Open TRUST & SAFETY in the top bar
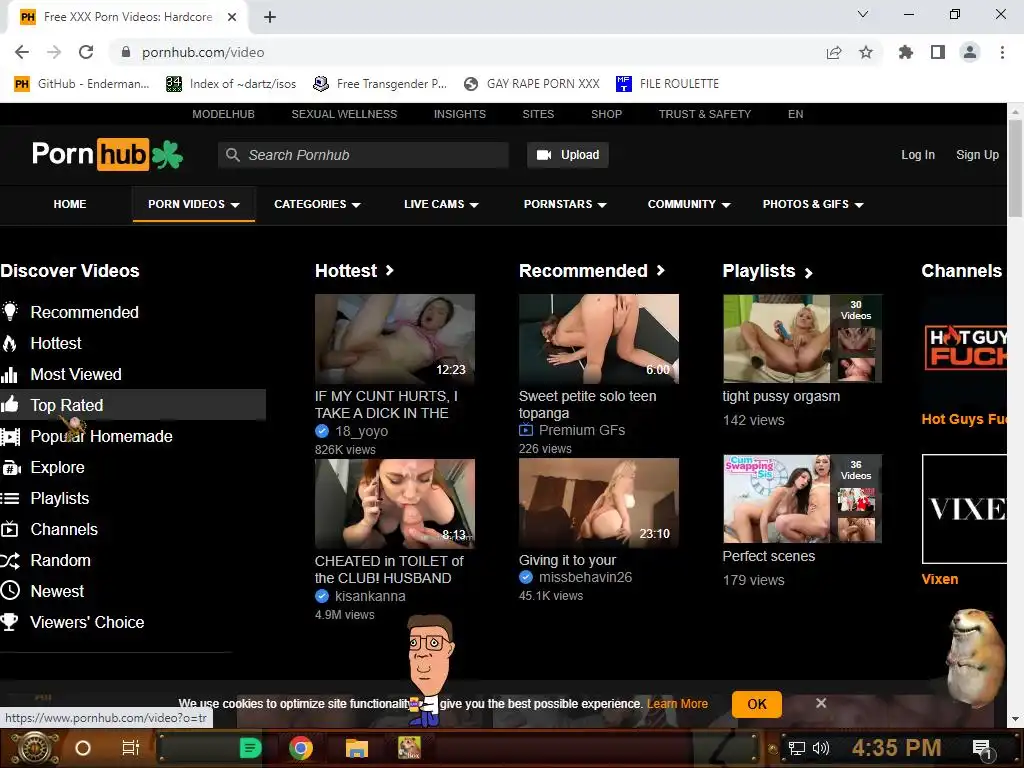The width and height of the screenshot is (1024, 768). (705, 114)
